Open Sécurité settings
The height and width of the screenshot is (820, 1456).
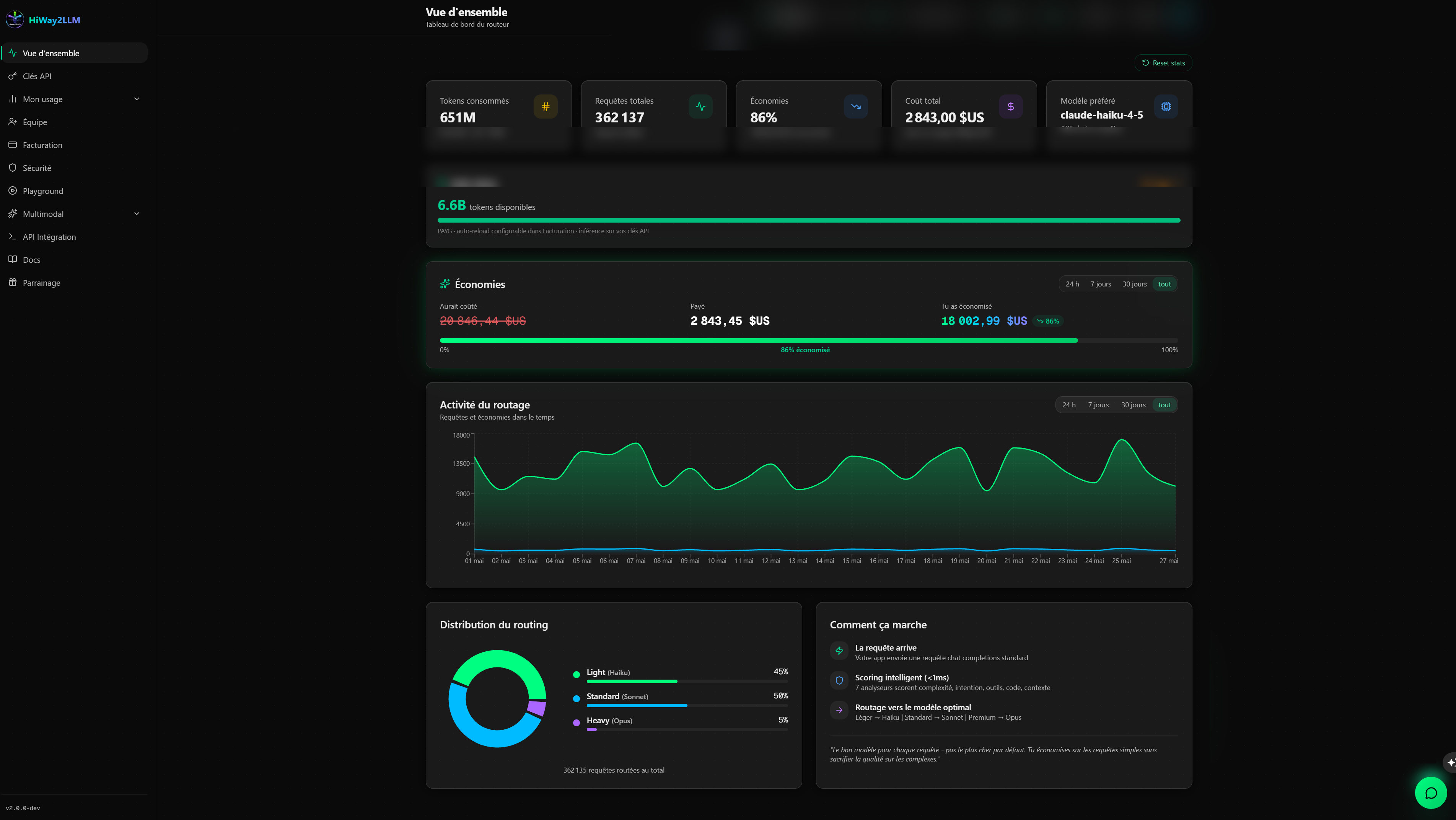[x=74, y=168]
